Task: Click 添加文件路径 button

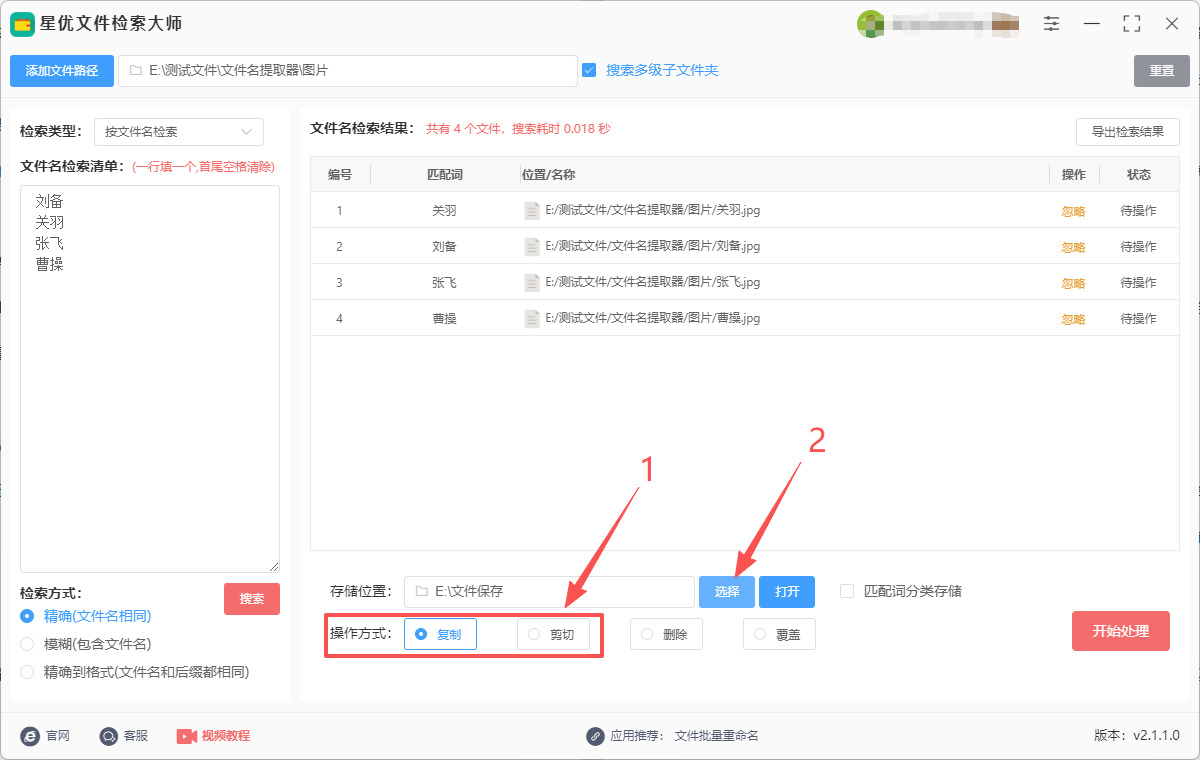Action: (62, 71)
